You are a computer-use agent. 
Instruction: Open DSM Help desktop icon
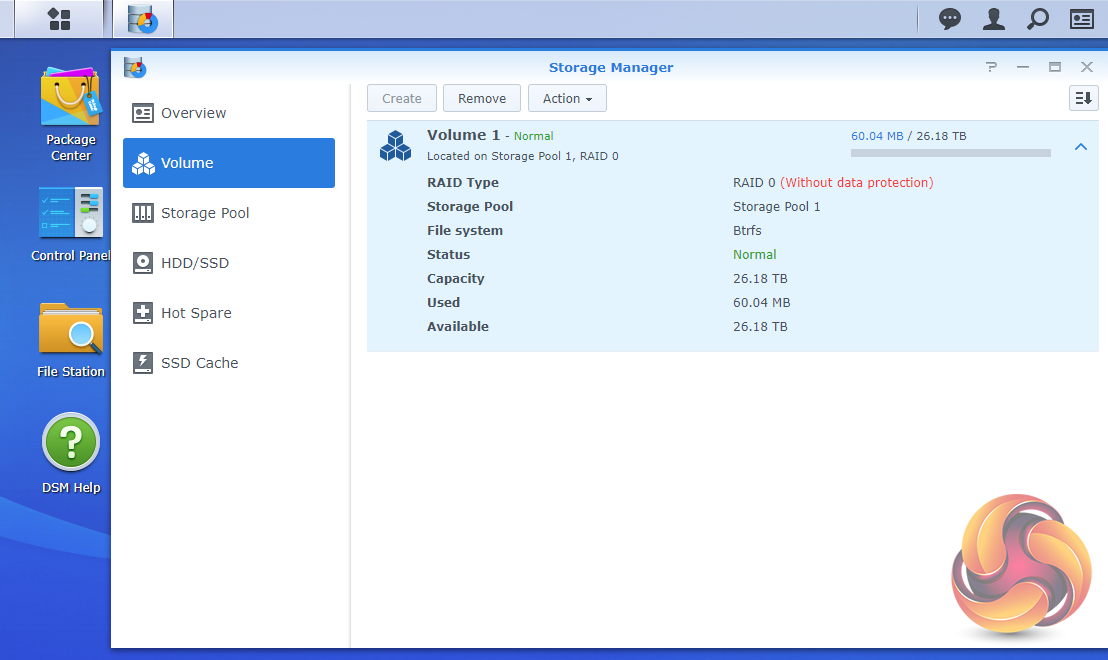point(71,452)
